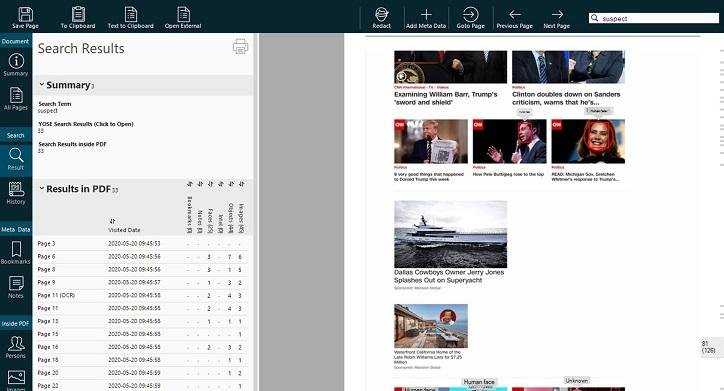Click the Pete Buttigieg article thumbnail
Screen dimensions: 724x391
click(509, 141)
